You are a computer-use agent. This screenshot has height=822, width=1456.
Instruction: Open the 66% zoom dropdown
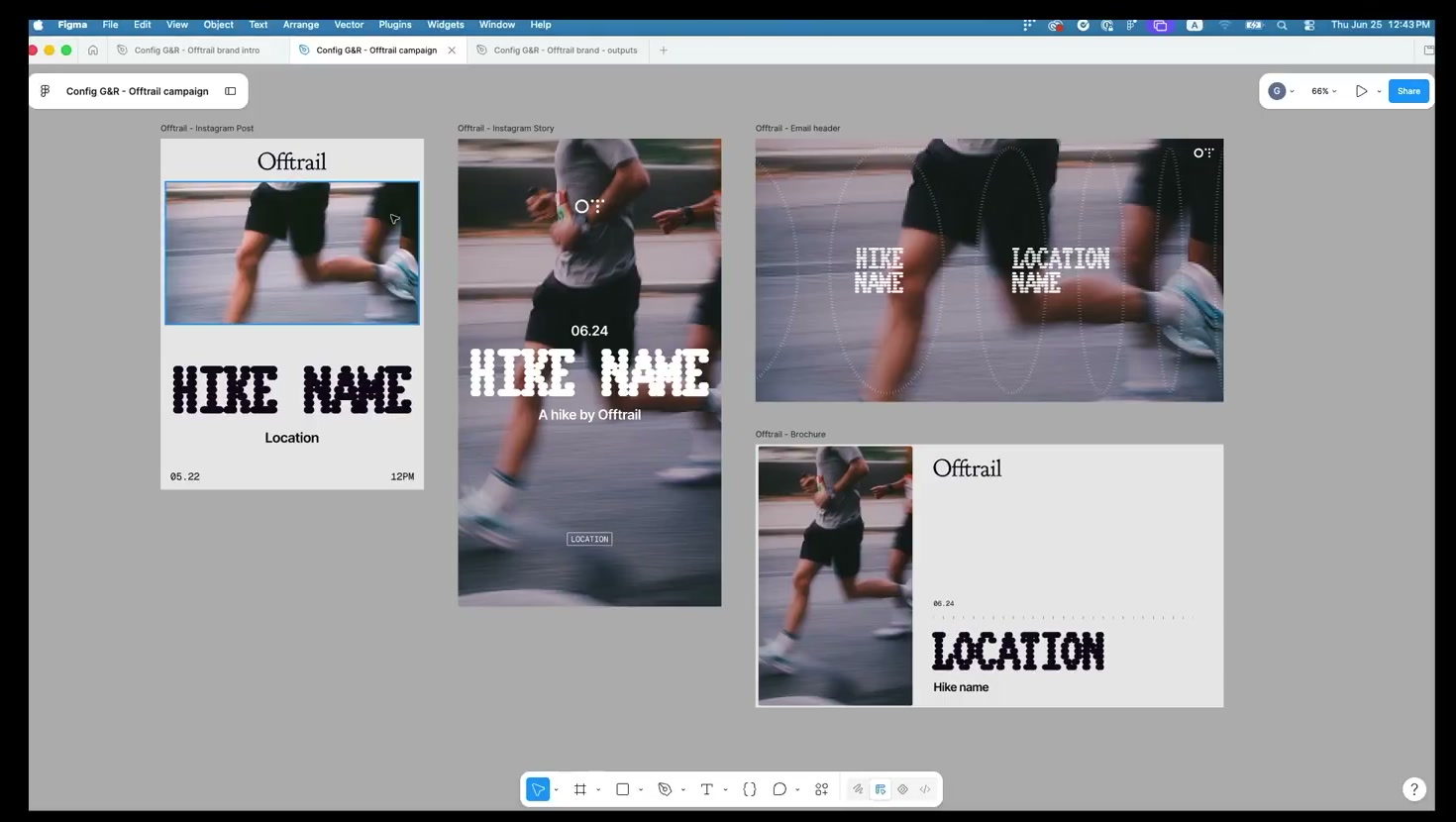tap(1324, 91)
